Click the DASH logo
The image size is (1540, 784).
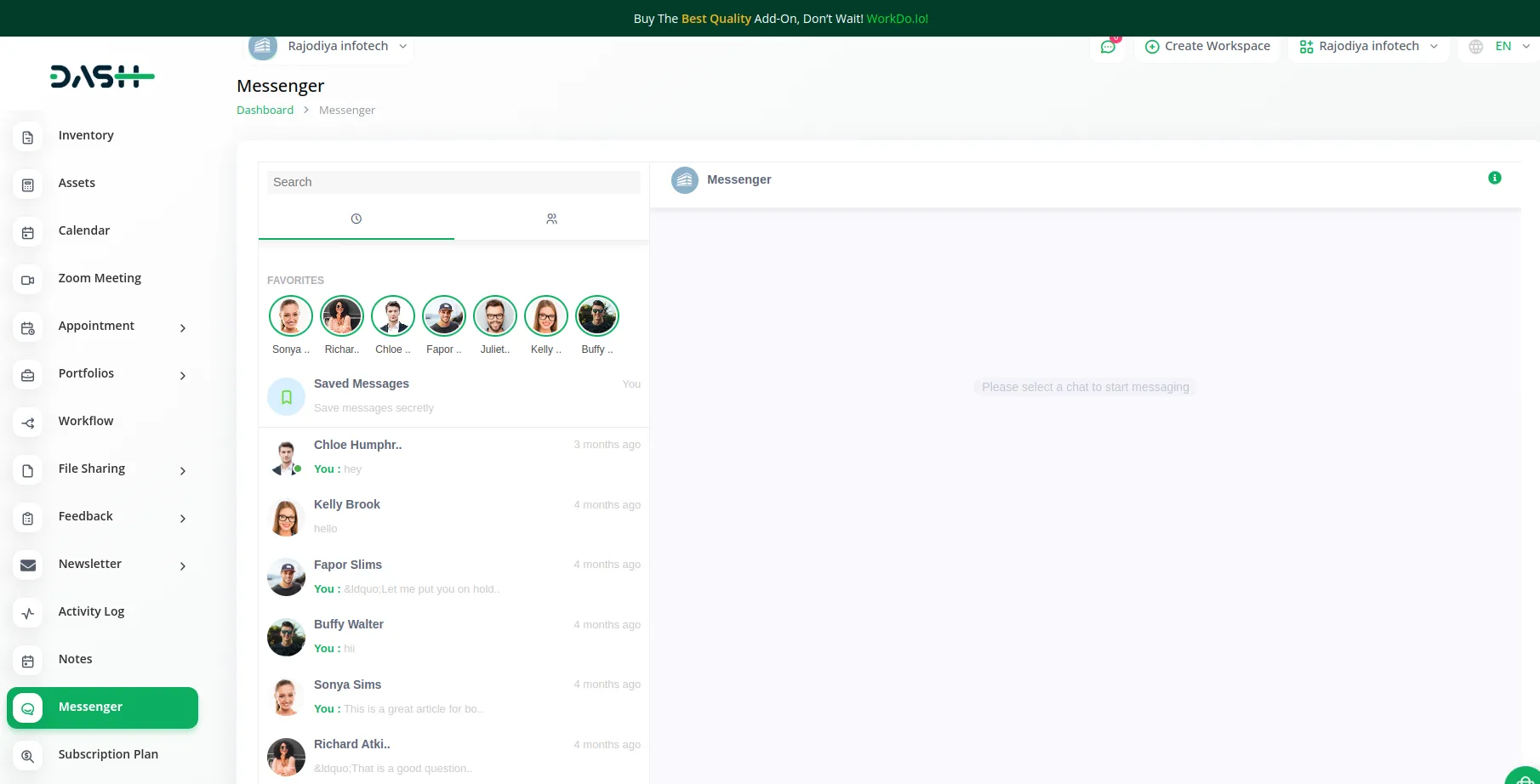click(x=102, y=77)
